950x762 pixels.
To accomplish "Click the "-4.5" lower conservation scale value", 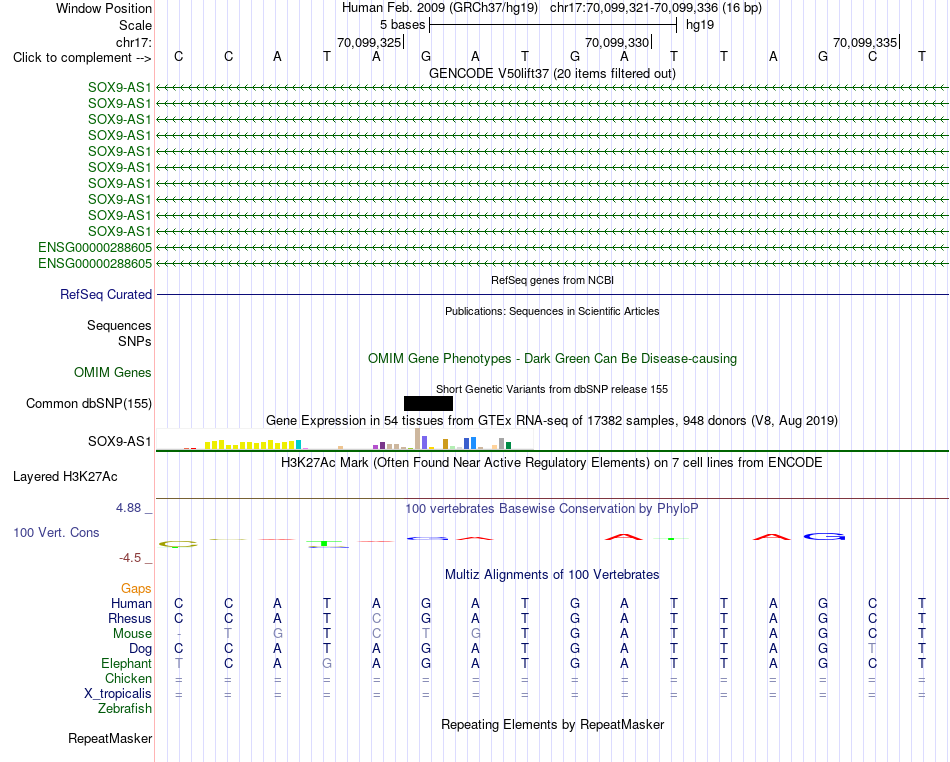I will coord(130,558).
